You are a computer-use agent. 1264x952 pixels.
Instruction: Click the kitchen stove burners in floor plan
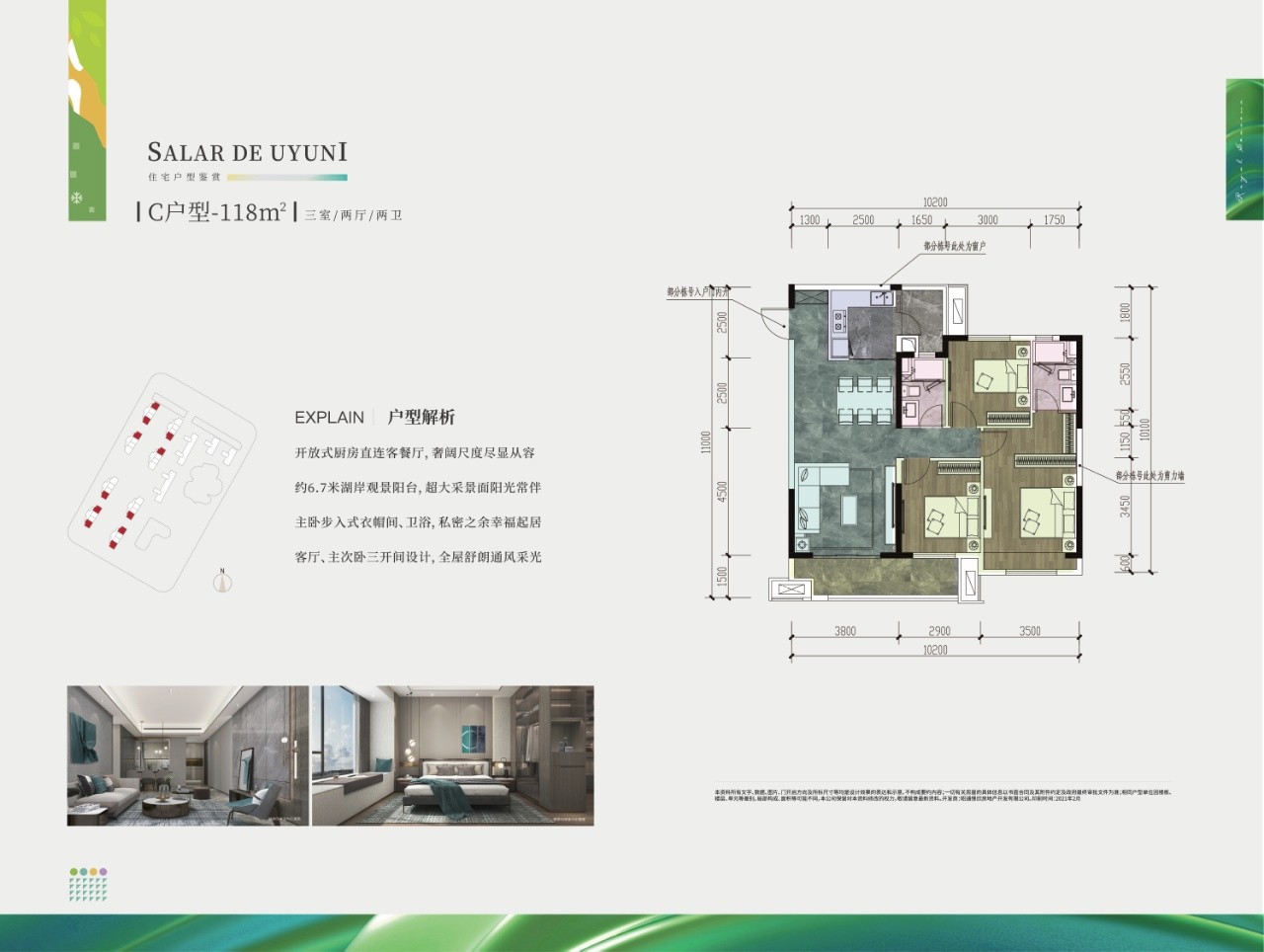click(x=839, y=319)
